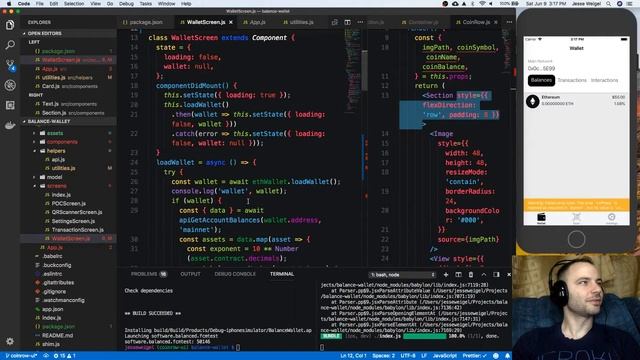Kill the terminal with trash icon
The width and height of the screenshot is (640, 360).
(471, 275)
